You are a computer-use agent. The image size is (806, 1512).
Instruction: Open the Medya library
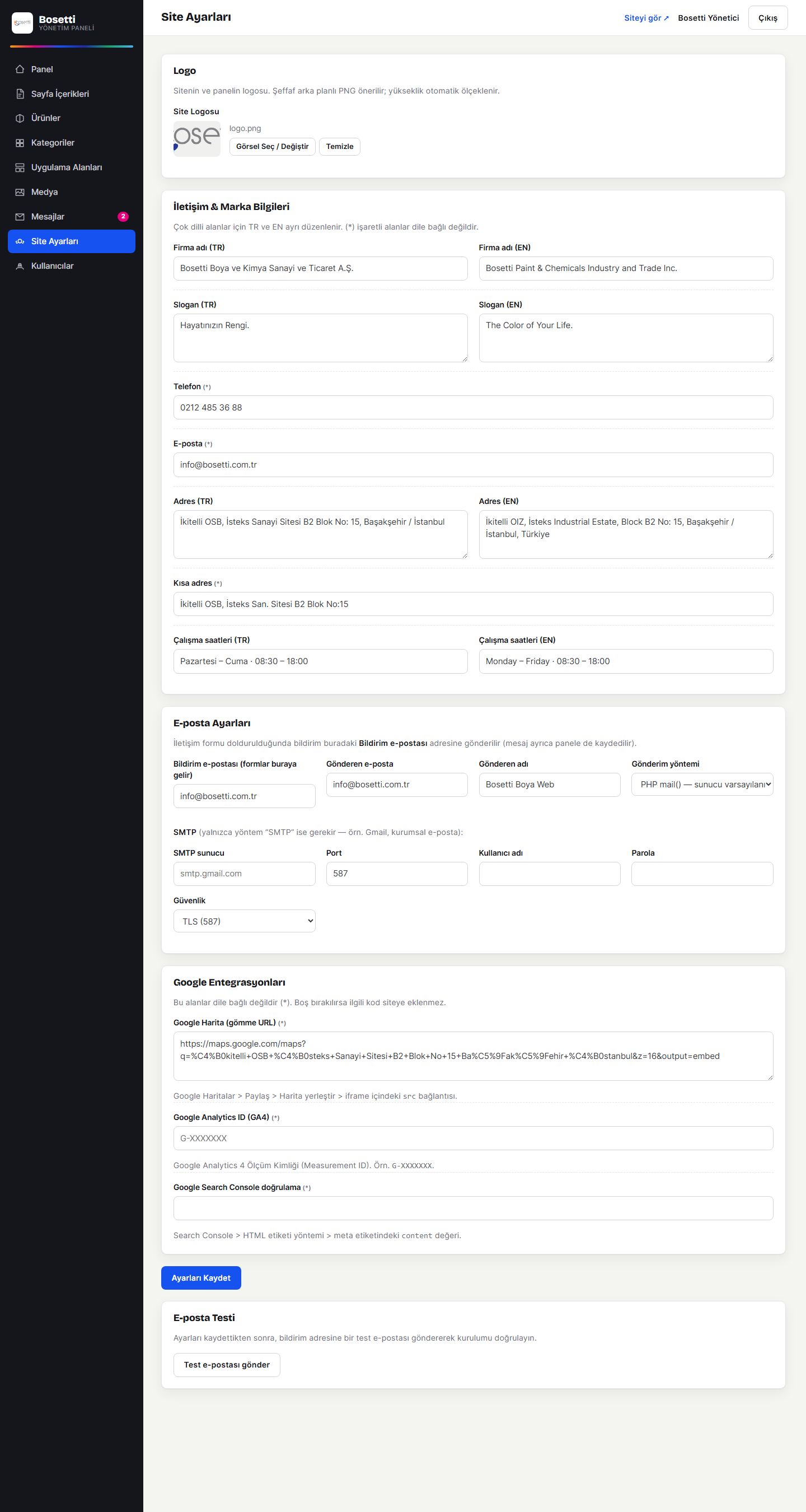(x=72, y=193)
